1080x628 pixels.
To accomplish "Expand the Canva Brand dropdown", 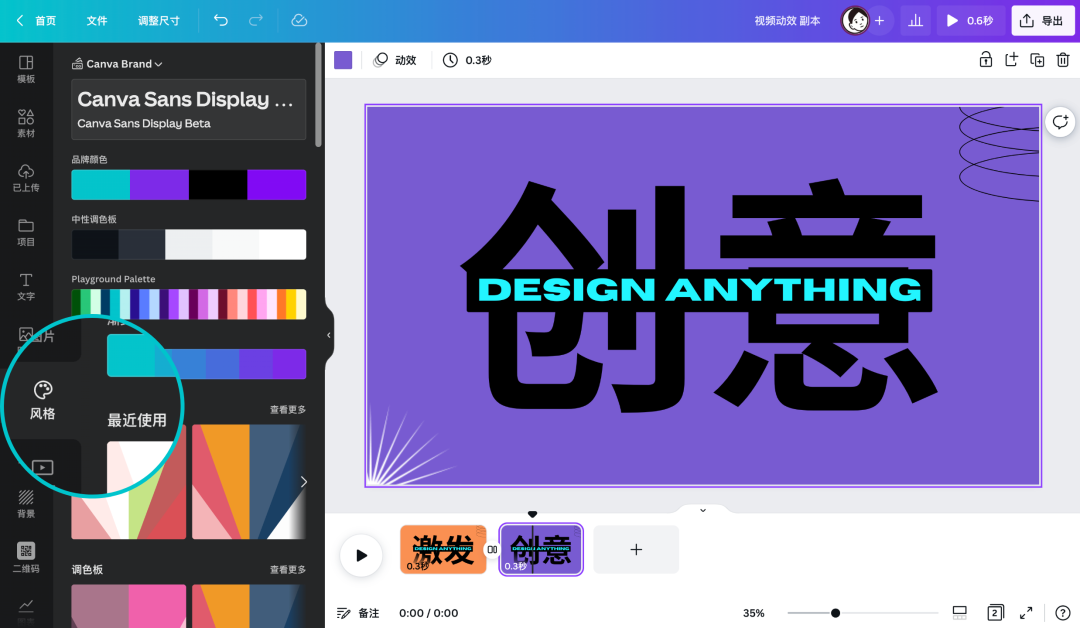I will point(117,64).
